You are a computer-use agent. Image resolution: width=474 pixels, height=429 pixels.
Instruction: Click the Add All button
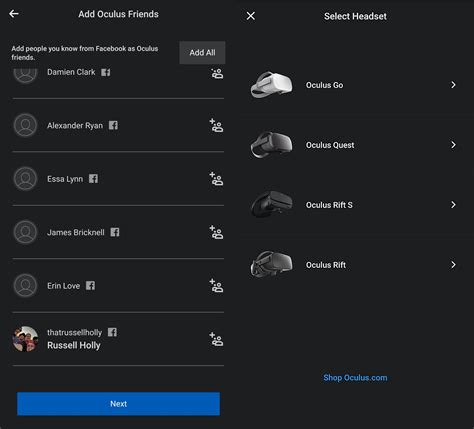tap(202, 53)
